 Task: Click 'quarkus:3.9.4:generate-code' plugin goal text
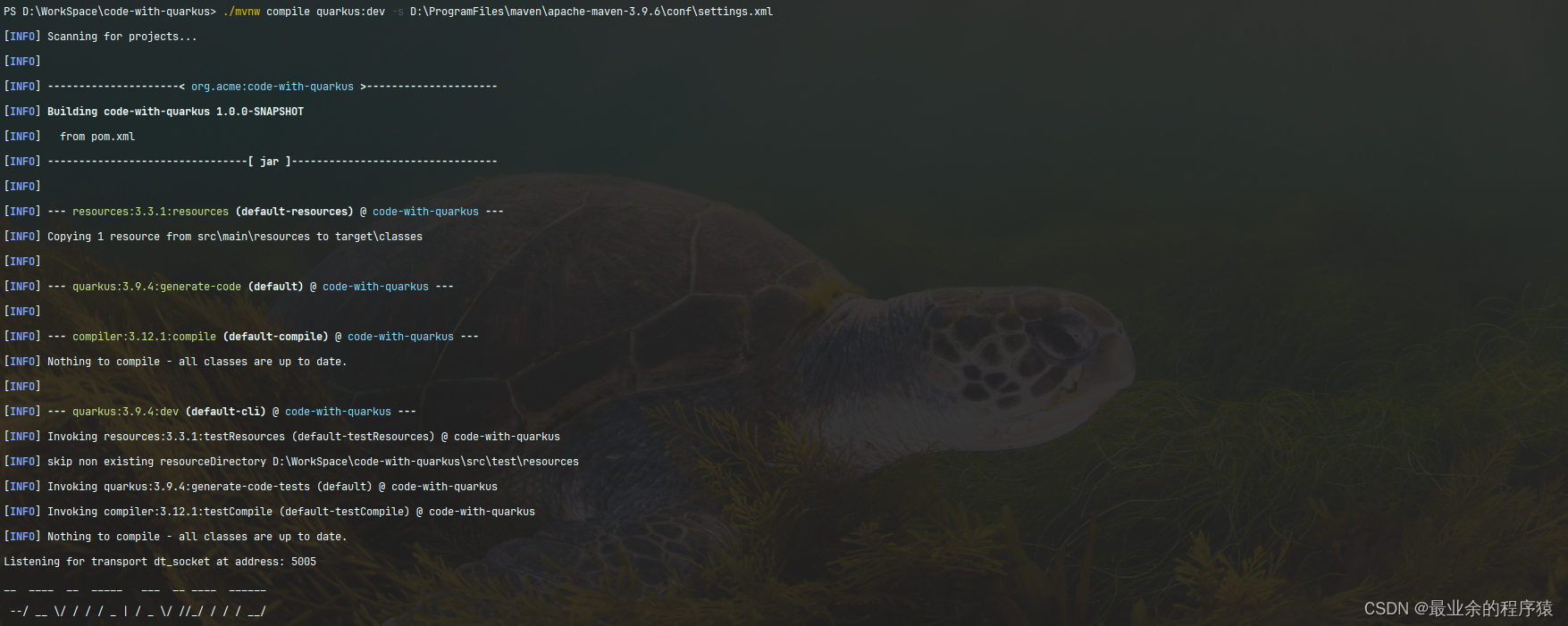[x=156, y=287]
